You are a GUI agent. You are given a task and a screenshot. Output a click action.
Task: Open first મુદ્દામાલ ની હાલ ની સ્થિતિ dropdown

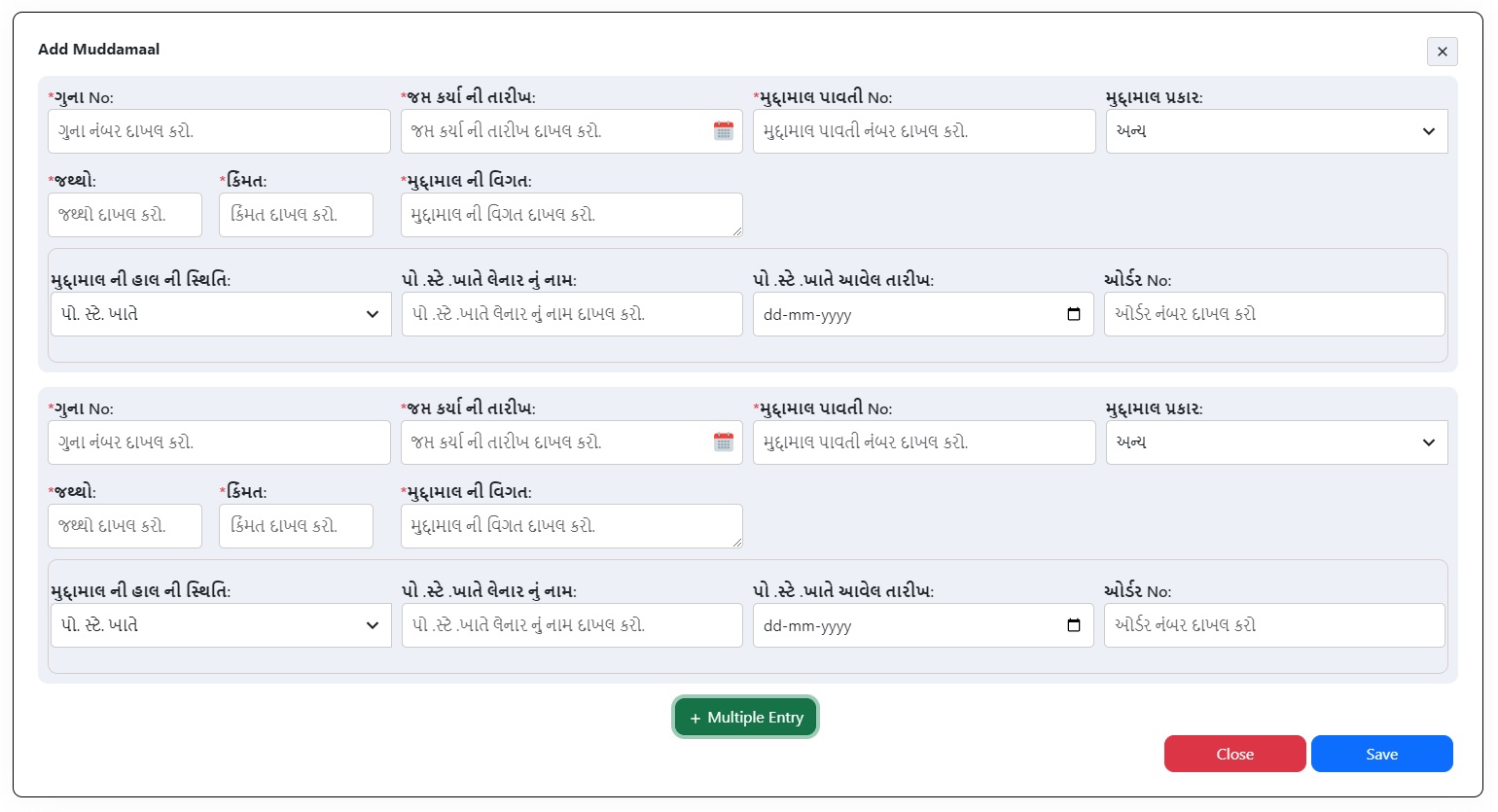click(220, 314)
